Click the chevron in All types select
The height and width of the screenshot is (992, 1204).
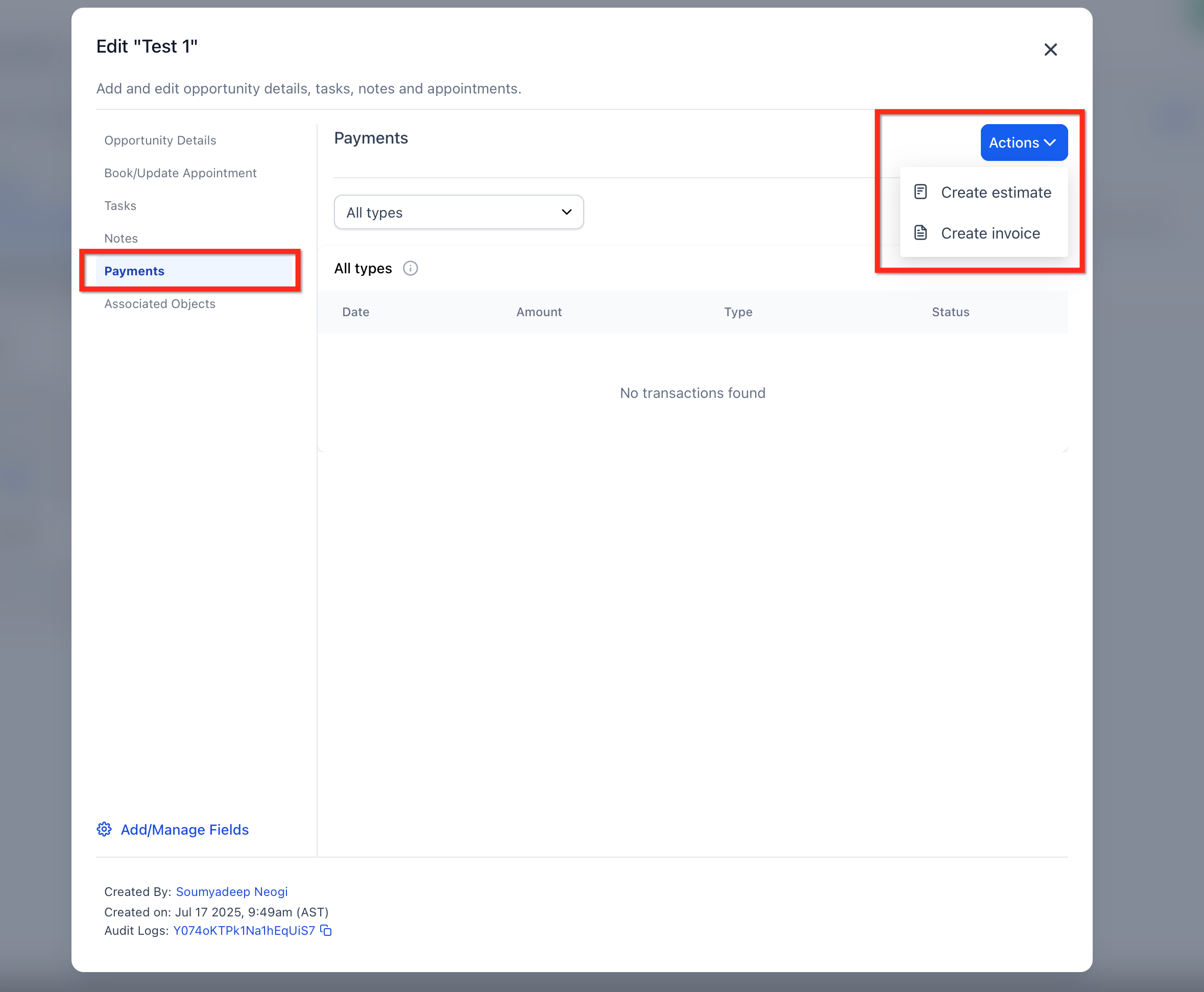566,212
